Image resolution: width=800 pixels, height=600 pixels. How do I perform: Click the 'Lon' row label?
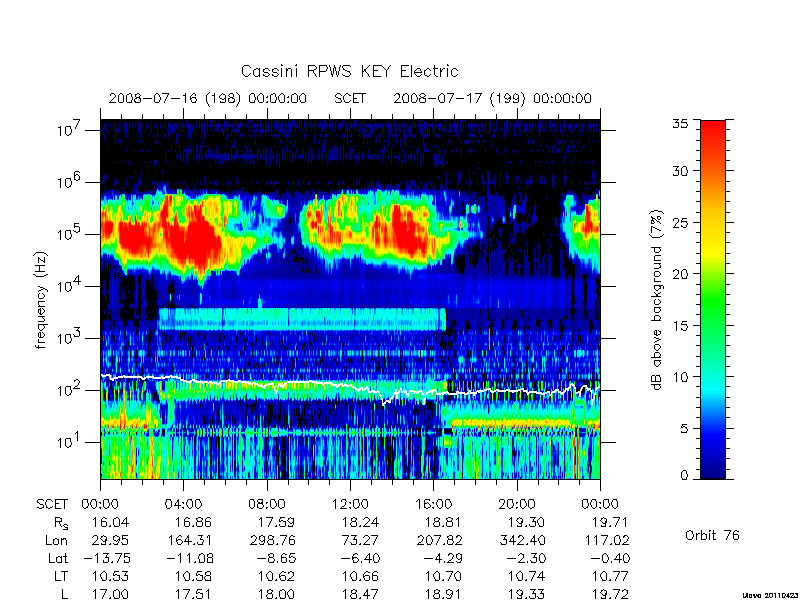57,540
